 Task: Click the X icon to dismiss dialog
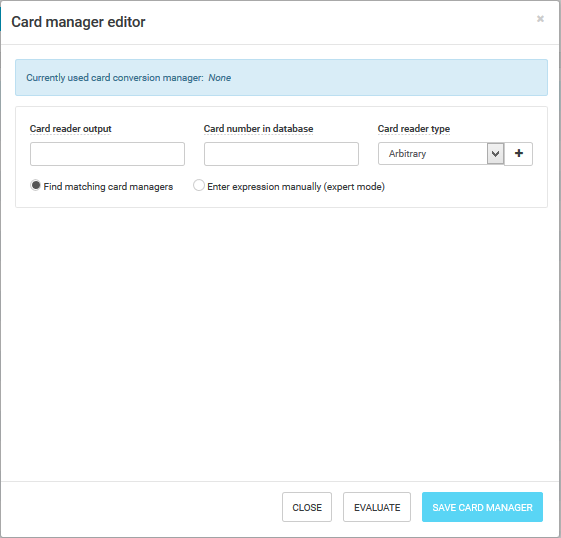(540, 19)
